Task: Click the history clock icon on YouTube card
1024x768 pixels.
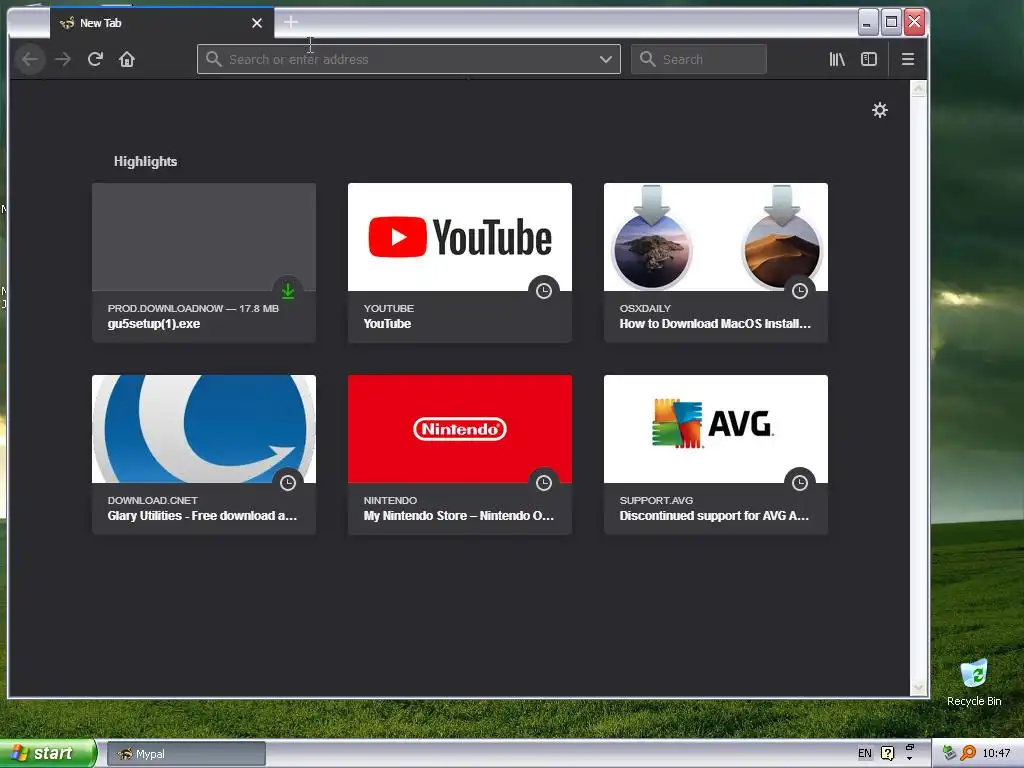Action: 544,291
